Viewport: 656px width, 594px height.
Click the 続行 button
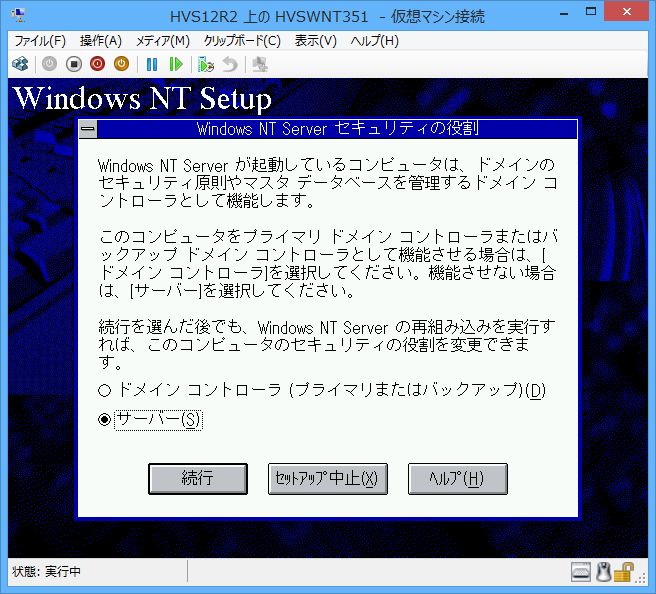click(x=198, y=479)
